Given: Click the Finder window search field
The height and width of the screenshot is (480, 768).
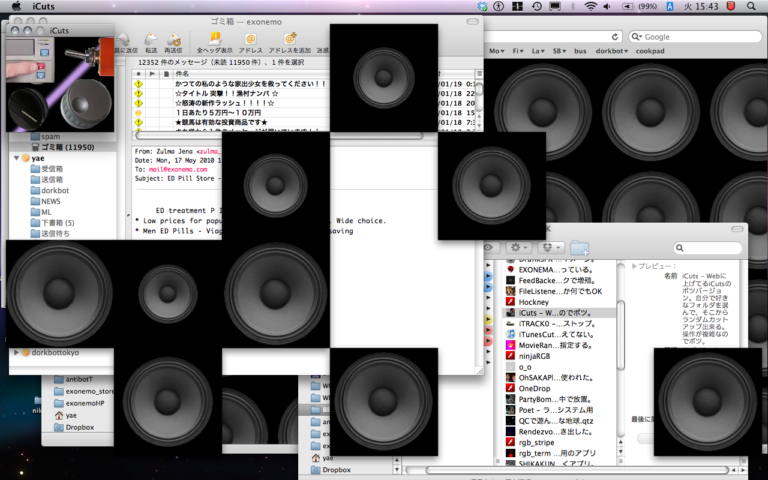Looking at the screenshot, I should coord(708,248).
